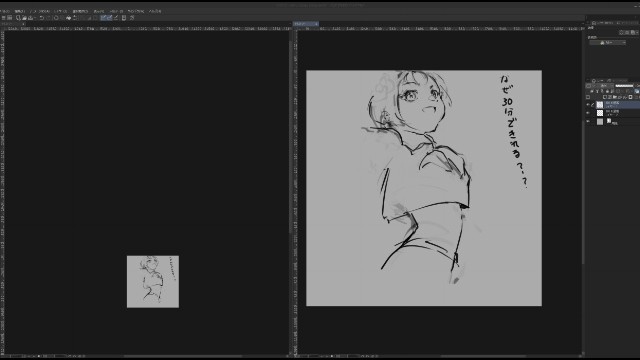Hide the paper layer with eye icon
This screenshot has width=640, height=360.
(x=588, y=122)
